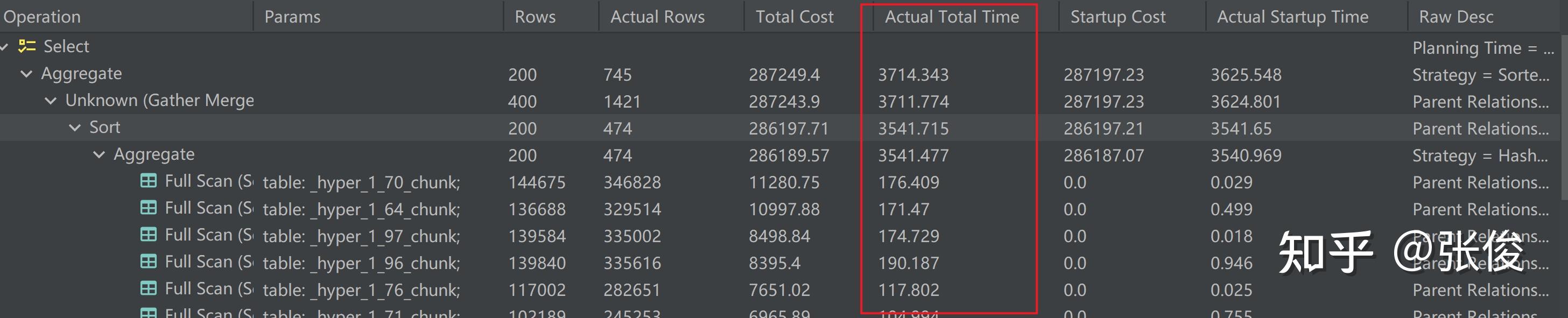Click actual rows value 745
The image size is (1568, 318).
point(617,75)
